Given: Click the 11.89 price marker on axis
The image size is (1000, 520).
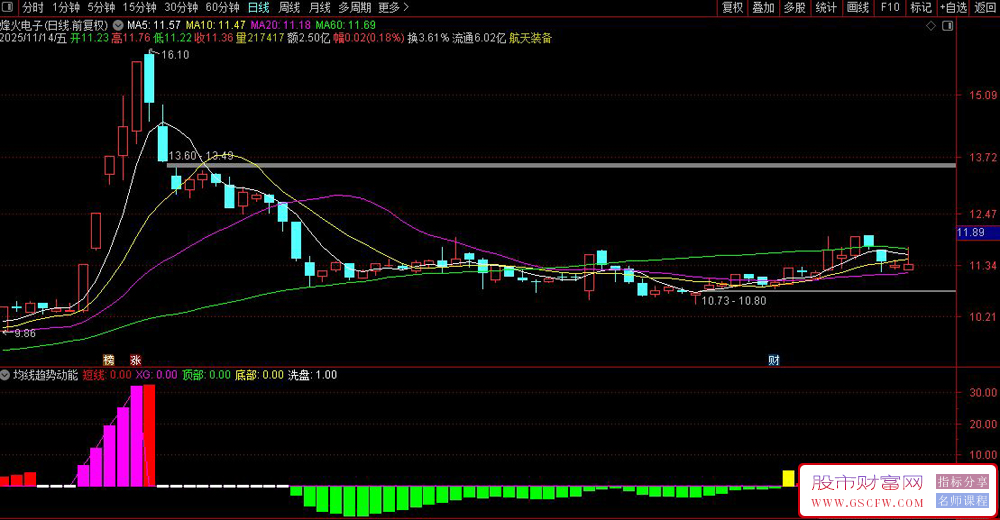Looking at the screenshot, I should tap(971, 233).
